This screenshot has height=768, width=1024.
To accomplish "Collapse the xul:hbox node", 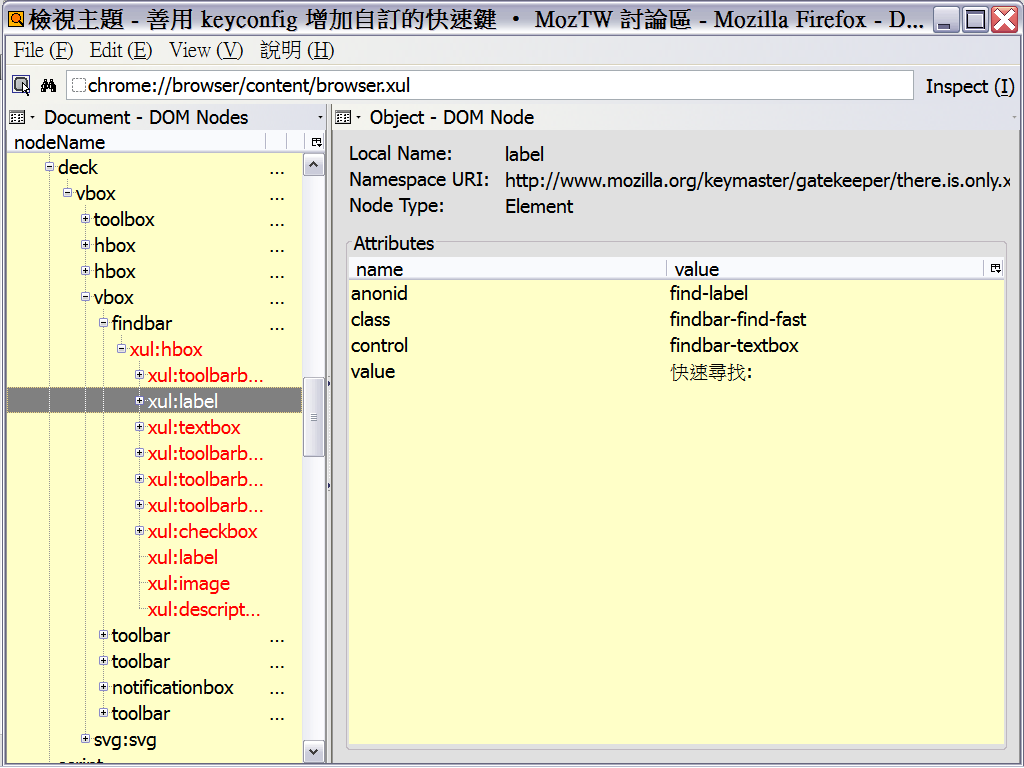I will point(121,349).
